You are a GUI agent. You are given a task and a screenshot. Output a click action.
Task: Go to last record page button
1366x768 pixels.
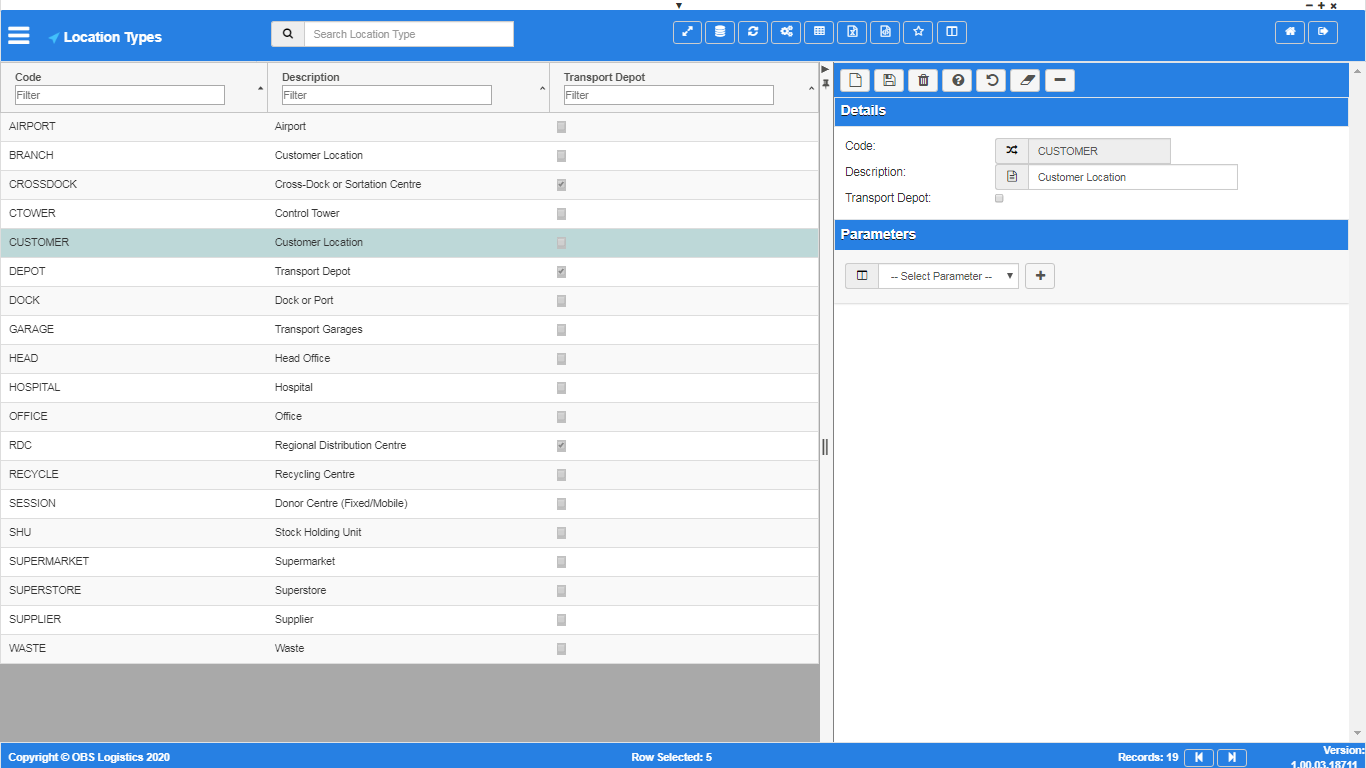point(1232,757)
